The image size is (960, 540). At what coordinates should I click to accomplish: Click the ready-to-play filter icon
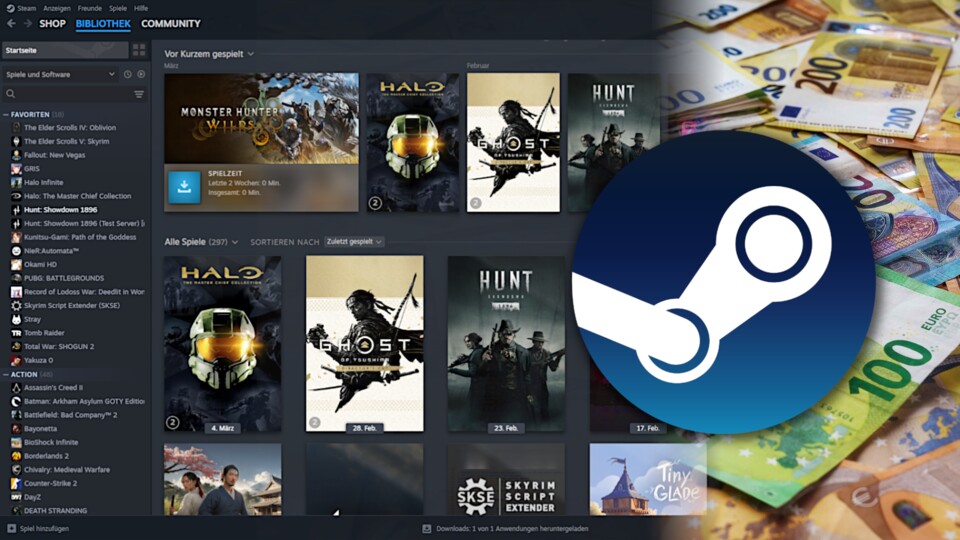pyautogui.click(x=141, y=74)
